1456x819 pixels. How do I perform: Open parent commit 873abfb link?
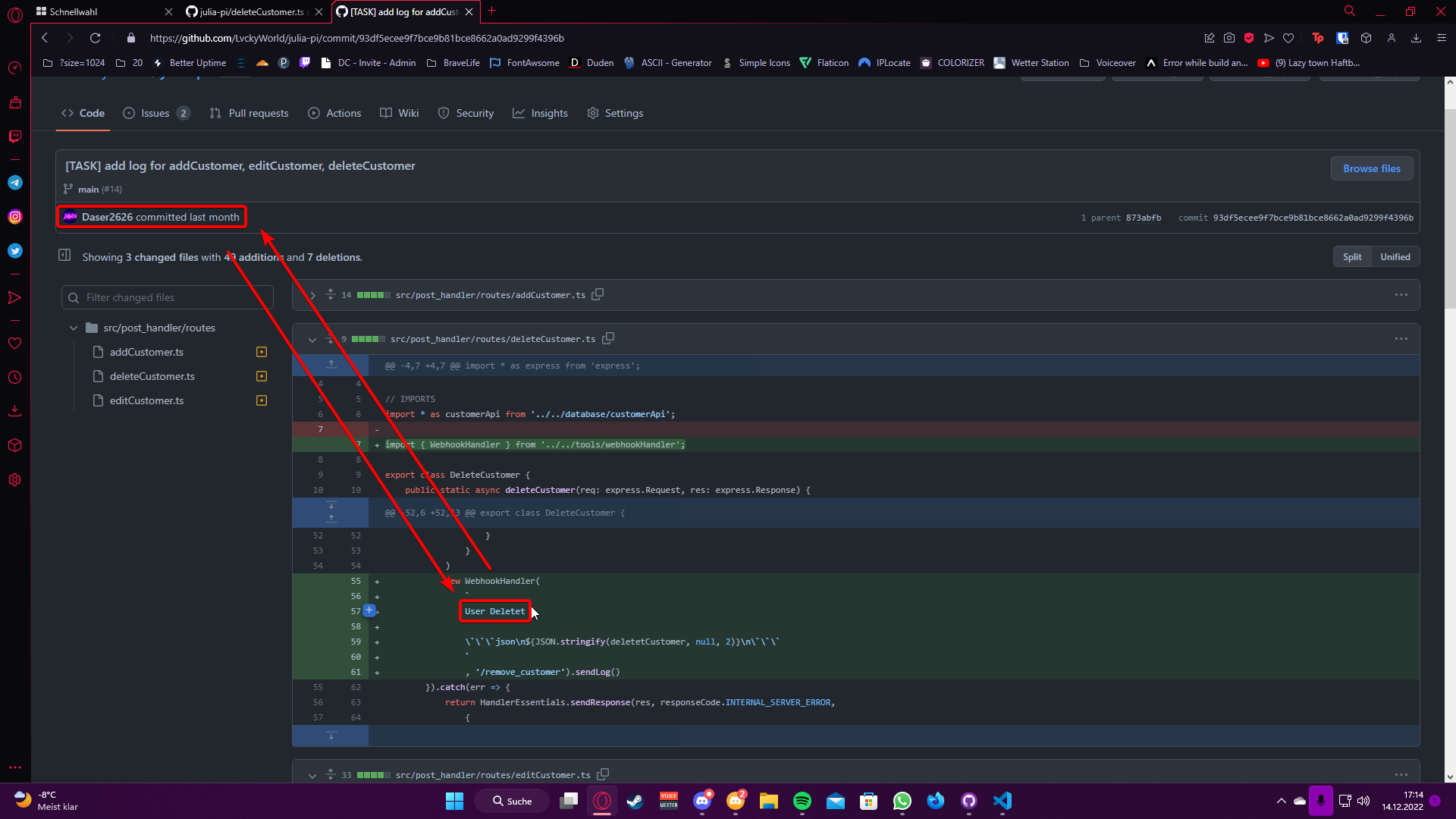(1143, 218)
